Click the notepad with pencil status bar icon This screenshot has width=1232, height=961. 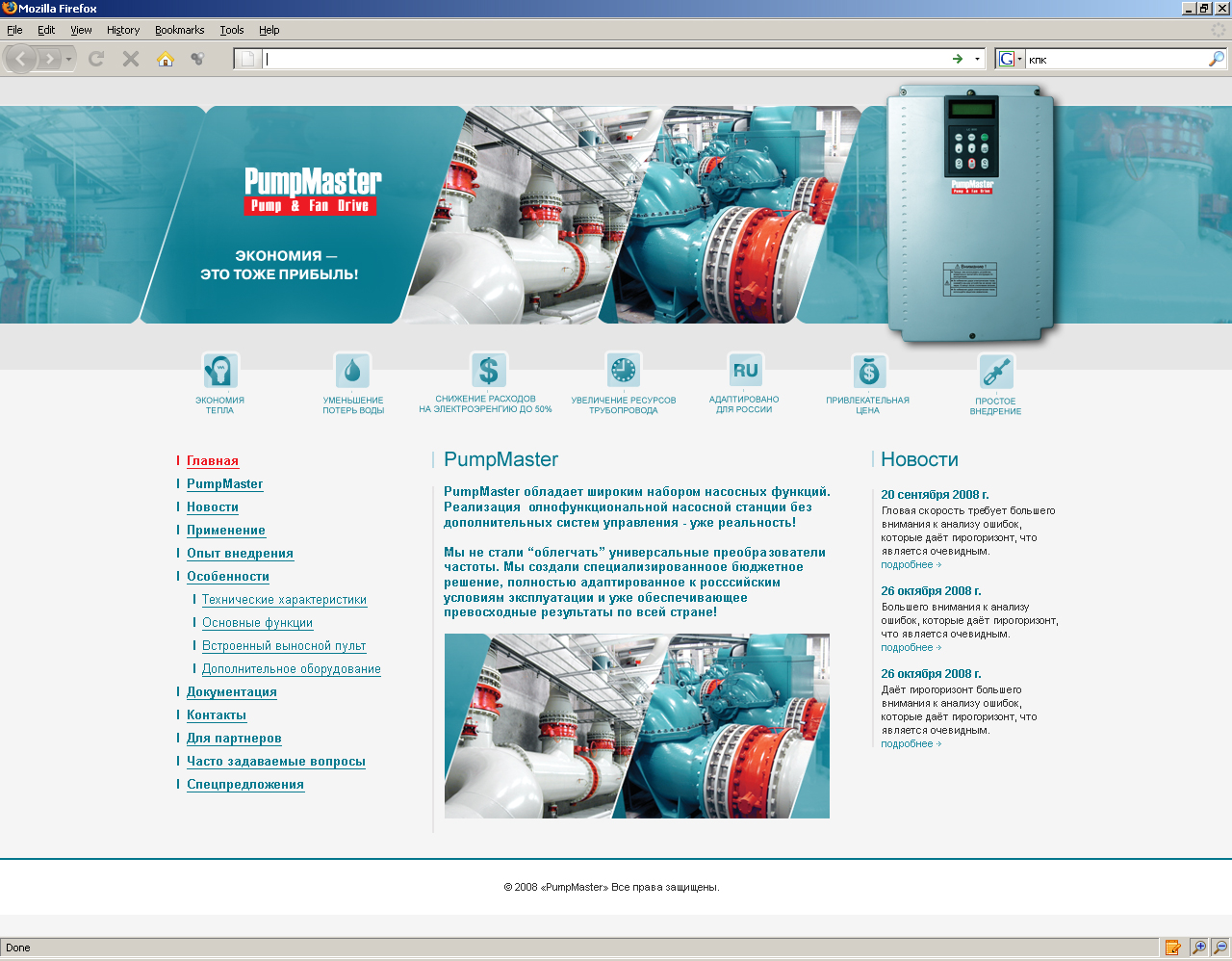[x=1172, y=948]
